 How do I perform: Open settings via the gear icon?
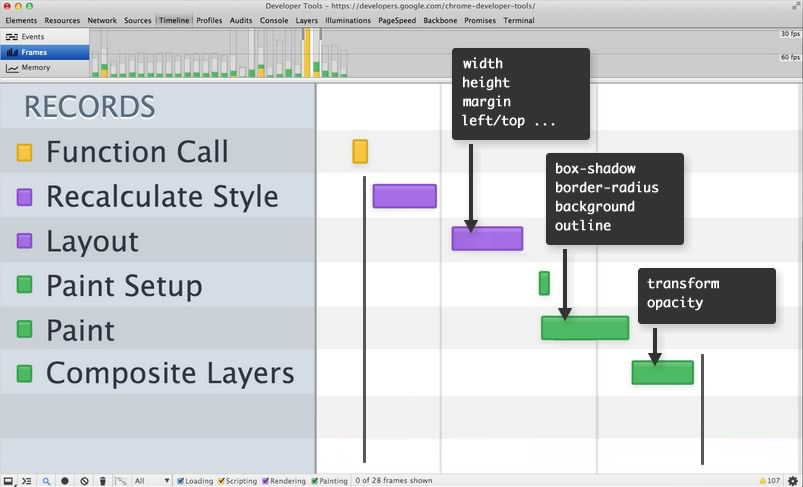[792, 481]
